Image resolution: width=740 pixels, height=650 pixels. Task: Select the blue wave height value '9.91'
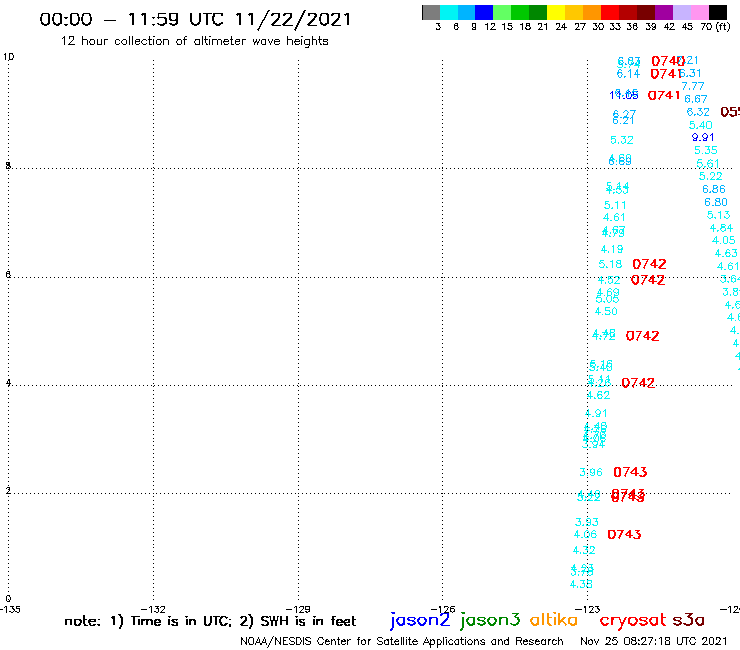point(703,137)
